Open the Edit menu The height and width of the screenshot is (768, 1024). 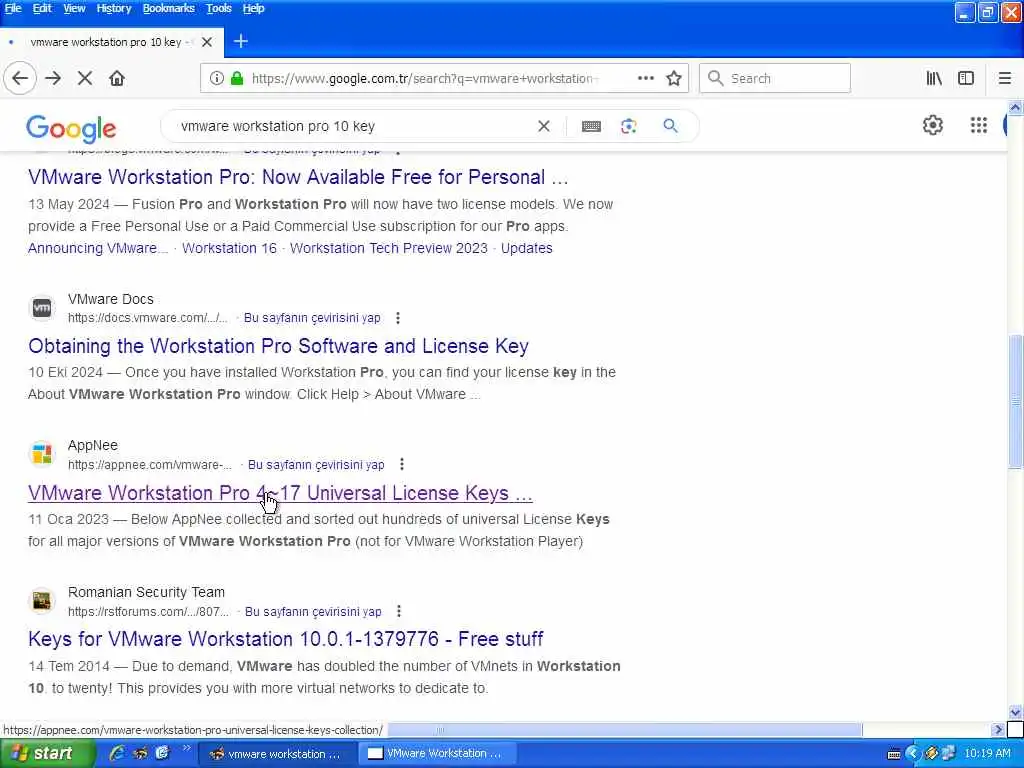(42, 8)
